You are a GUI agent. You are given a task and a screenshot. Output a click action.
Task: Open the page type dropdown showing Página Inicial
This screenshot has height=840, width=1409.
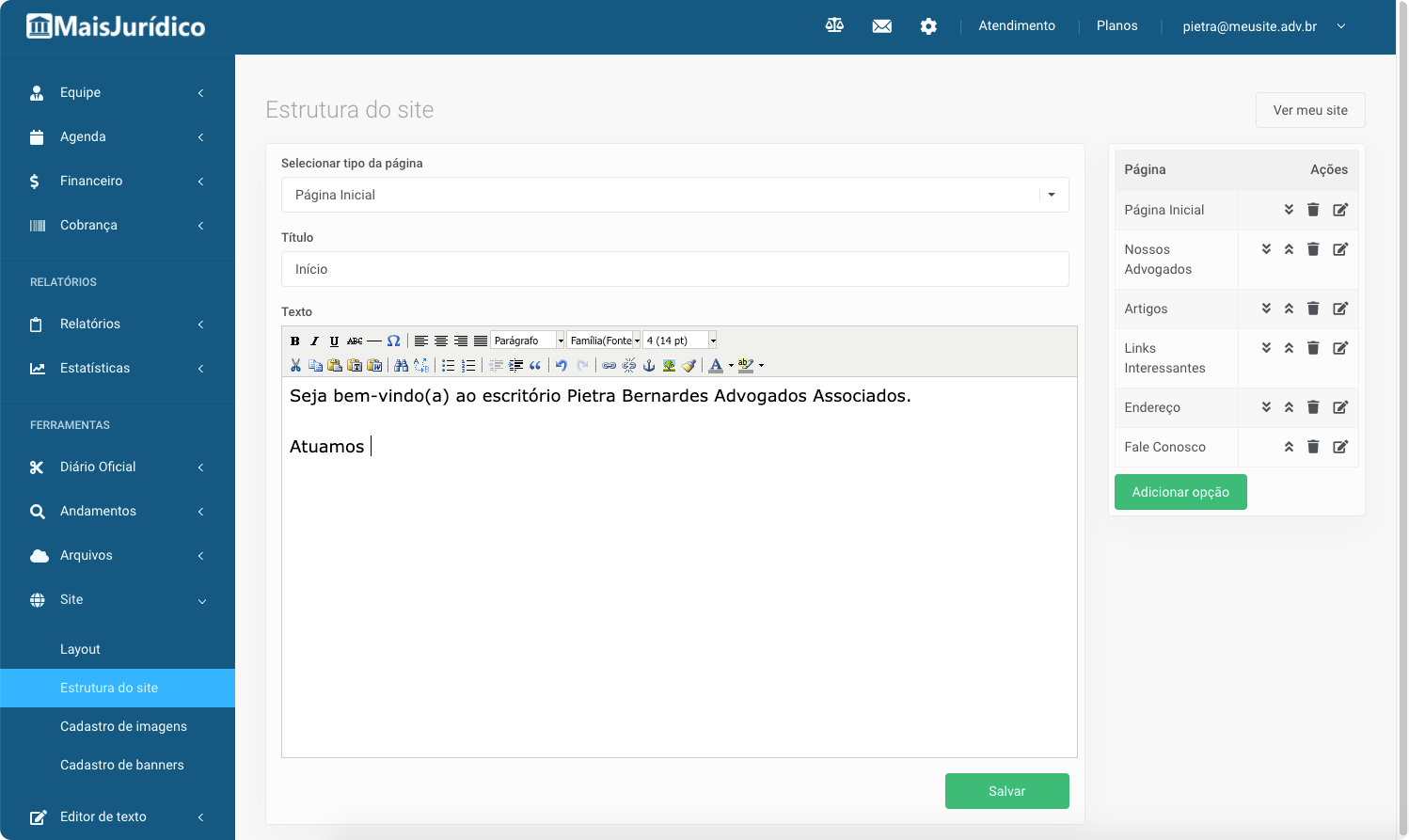[674, 195]
